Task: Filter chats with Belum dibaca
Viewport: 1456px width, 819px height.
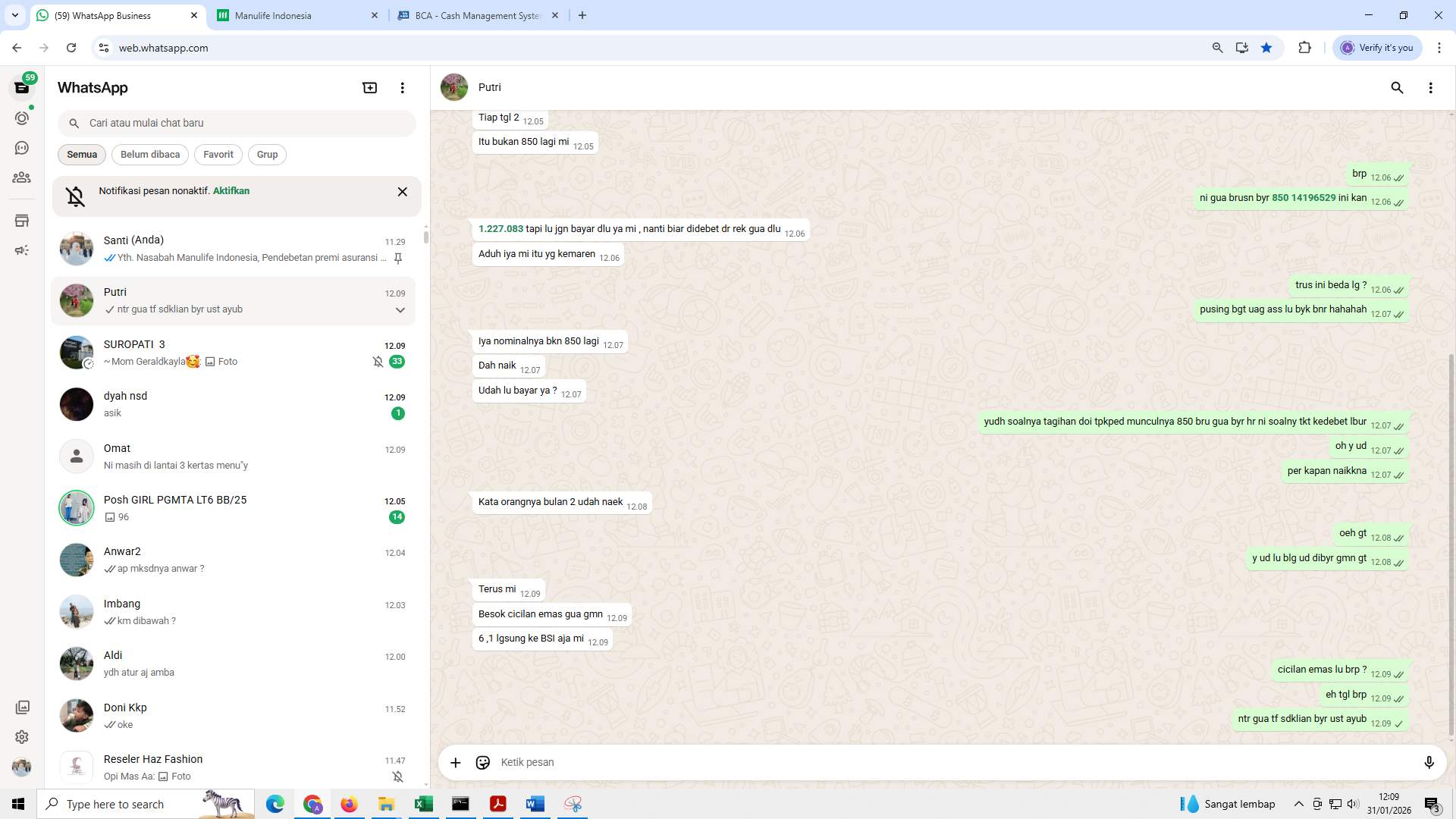Action: (149, 154)
